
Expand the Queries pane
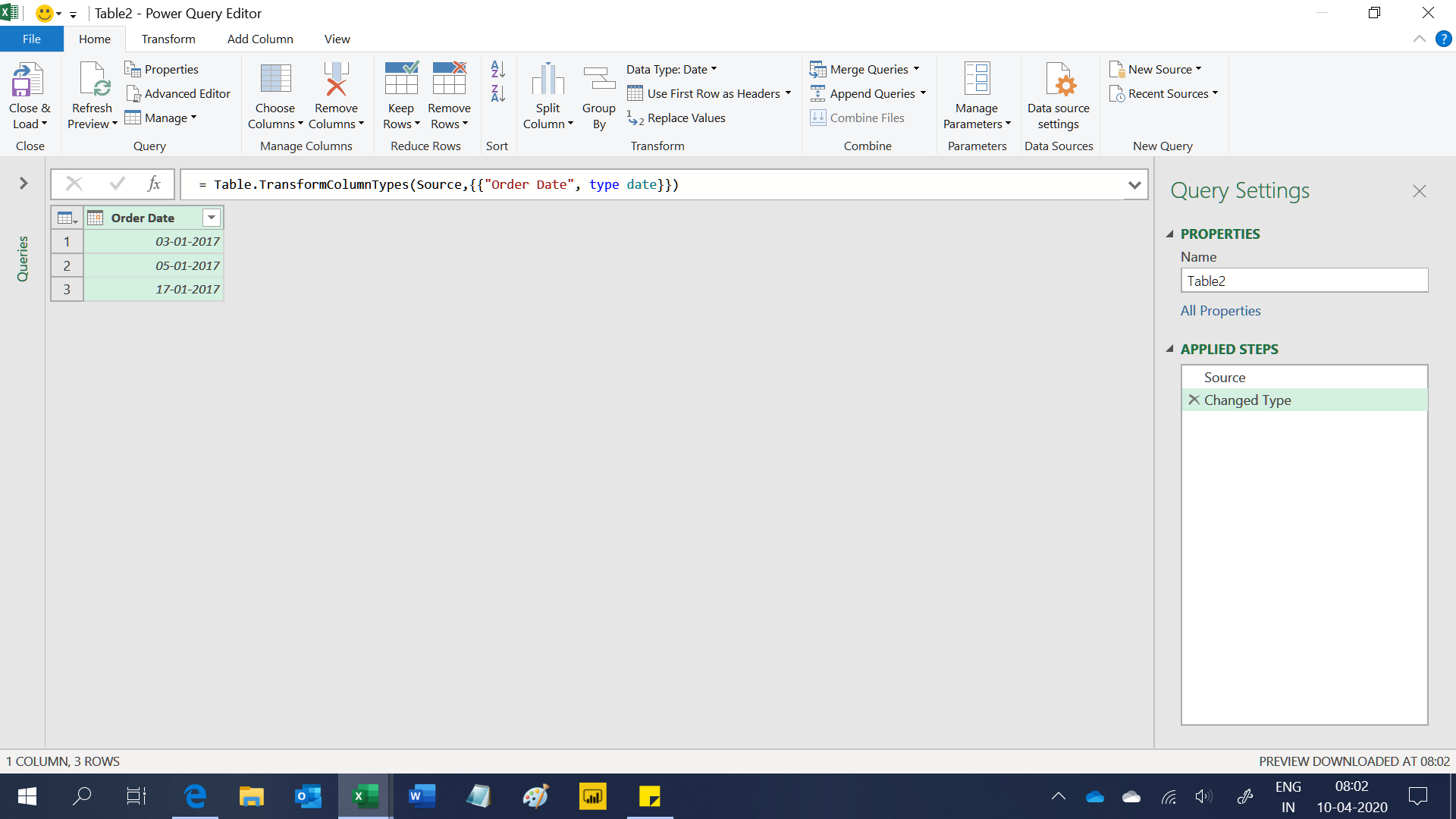click(24, 183)
